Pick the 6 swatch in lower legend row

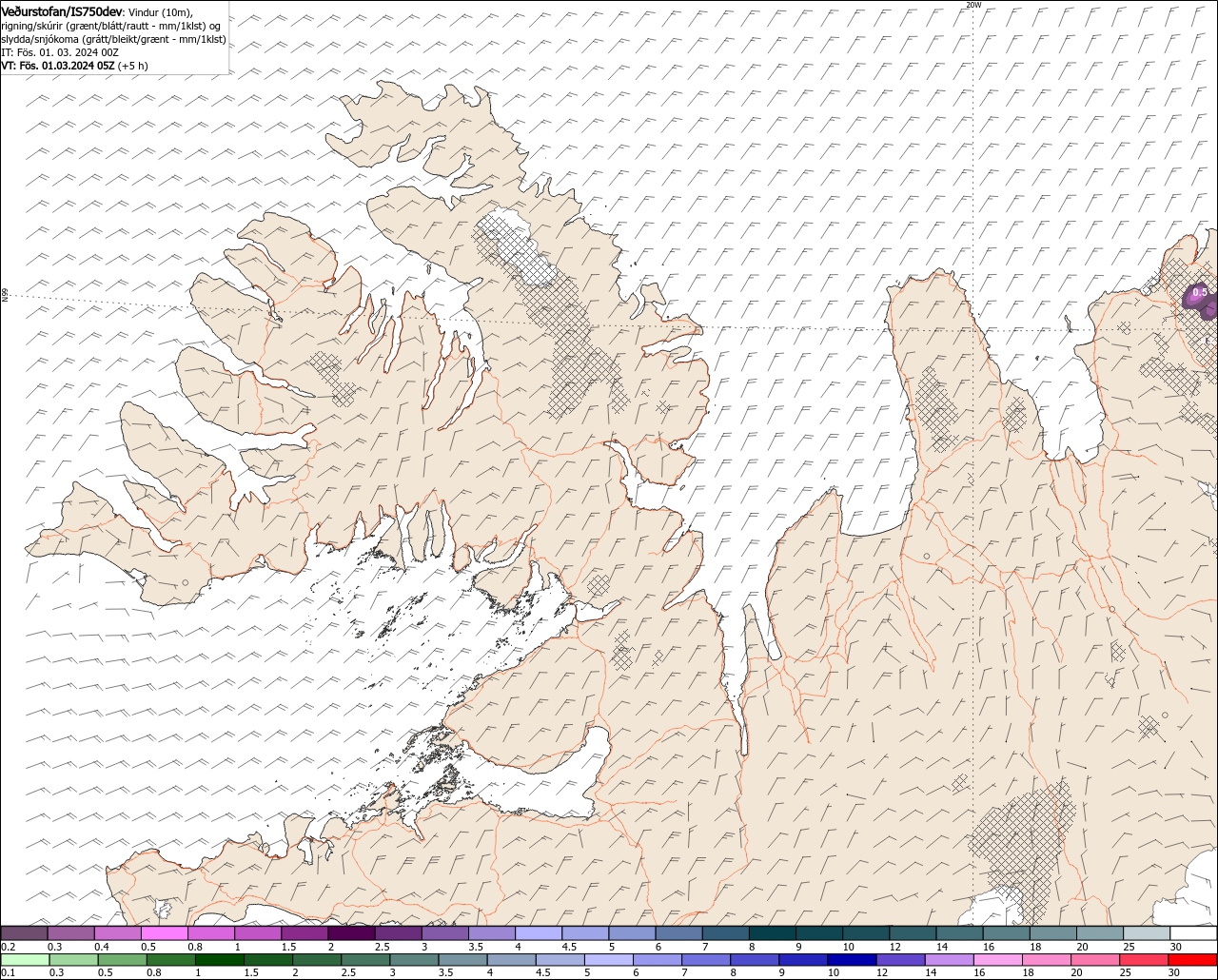[658, 959]
